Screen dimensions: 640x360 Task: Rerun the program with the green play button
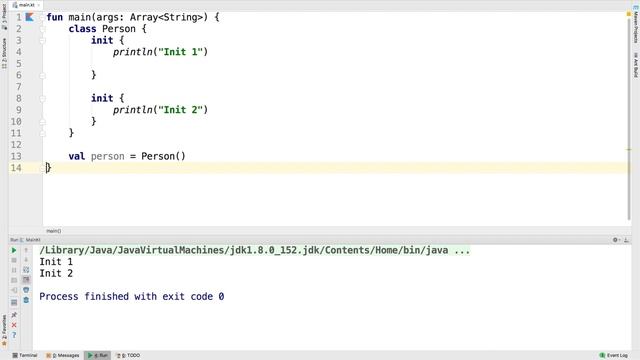click(14, 250)
